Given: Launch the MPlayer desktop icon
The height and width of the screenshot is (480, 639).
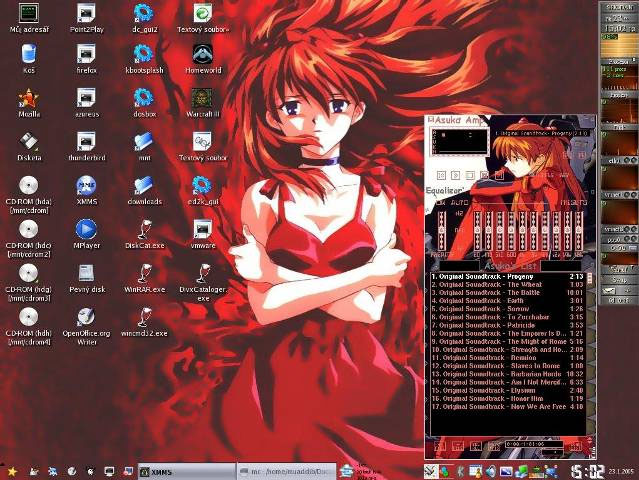Looking at the screenshot, I should click(86, 234).
